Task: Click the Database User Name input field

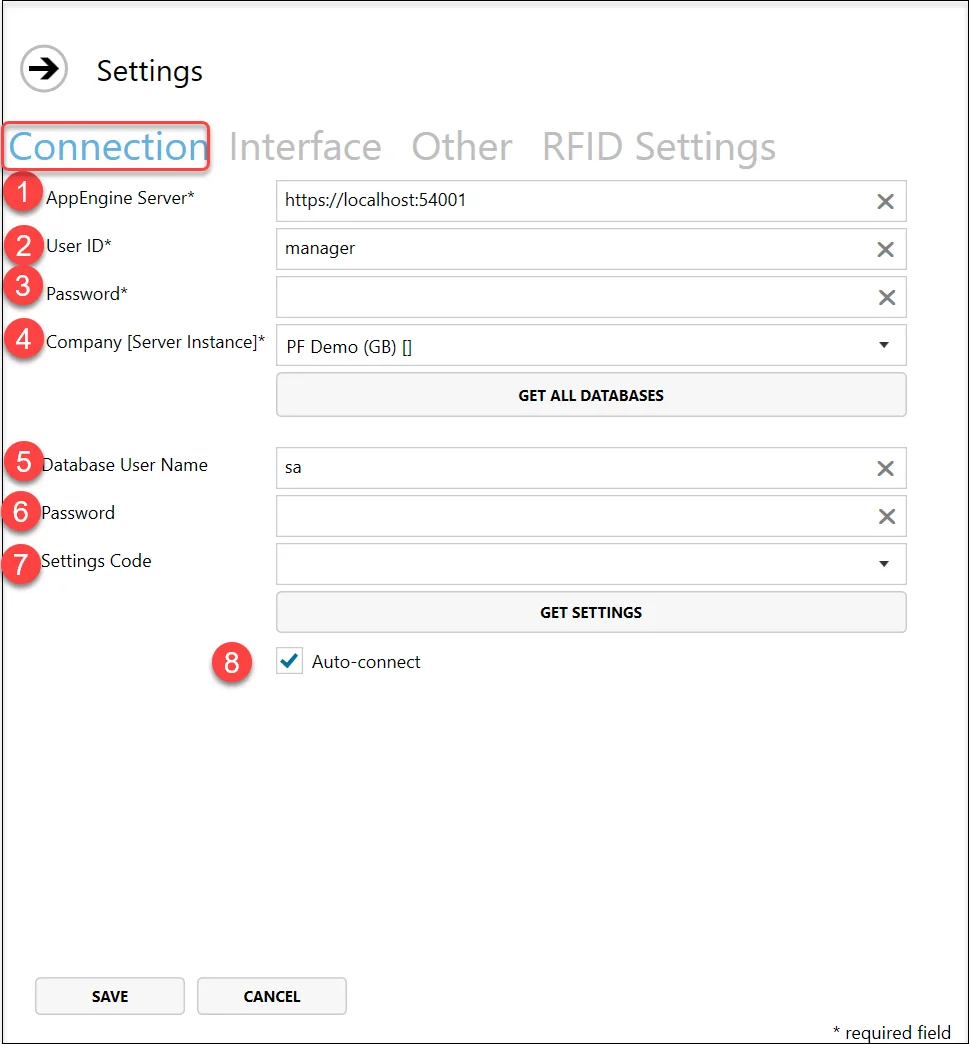Action: pyautogui.click(x=570, y=468)
